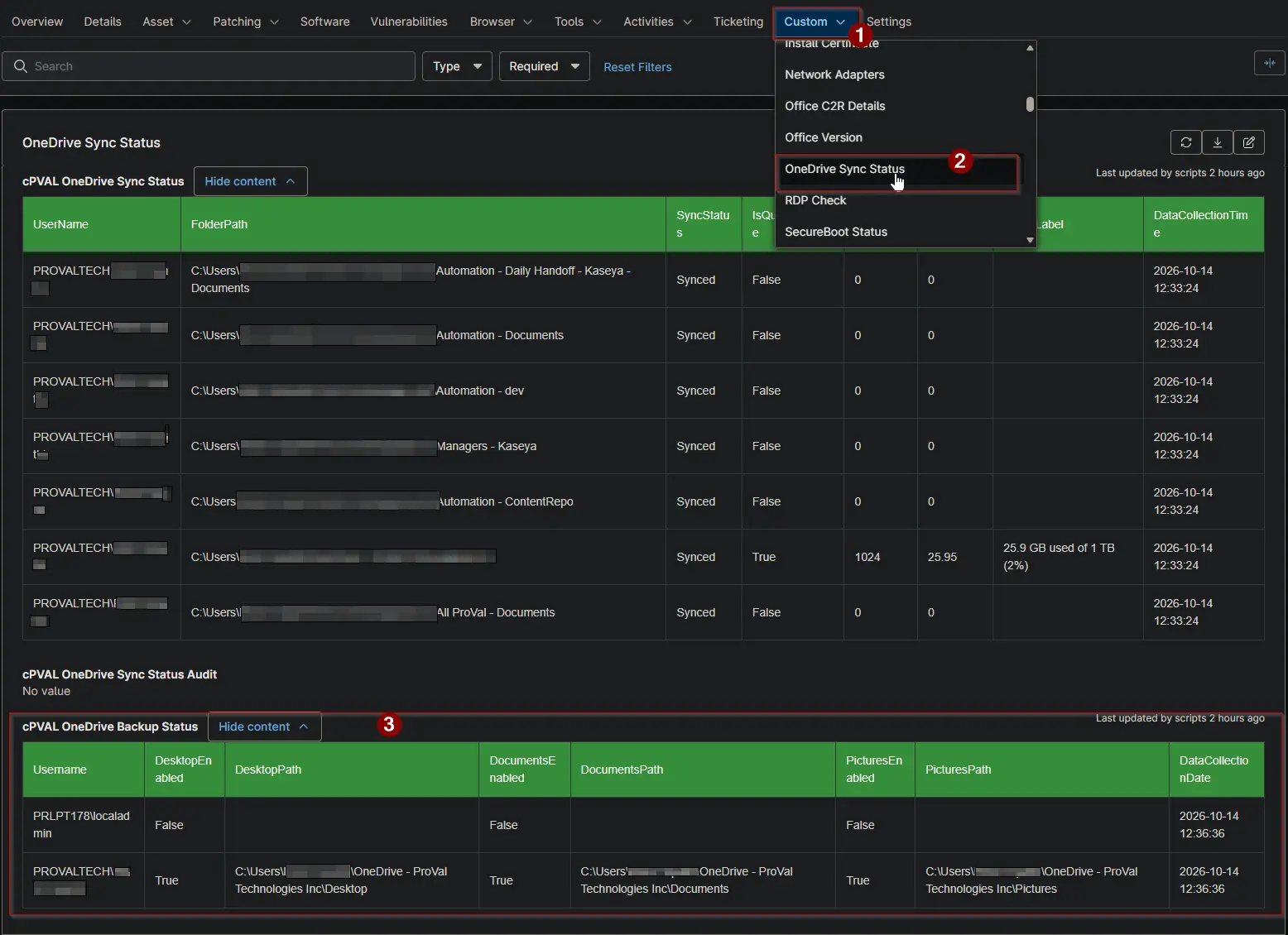Screen dimensions: 1288x935
Task: Click the collapse panel icon right of filters
Action: coord(1270,63)
